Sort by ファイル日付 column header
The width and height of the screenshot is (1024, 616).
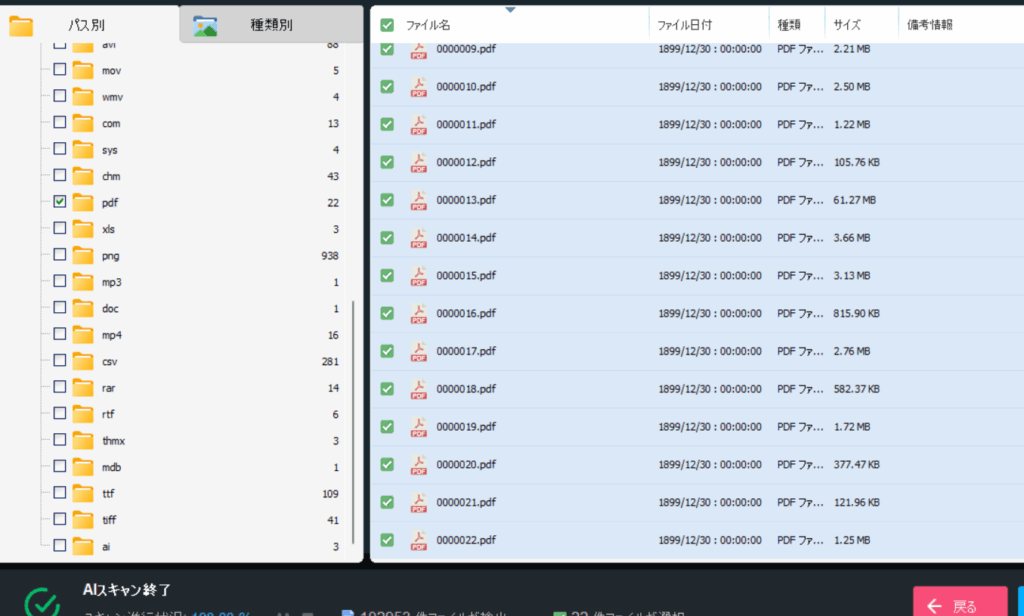click(684, 25)
